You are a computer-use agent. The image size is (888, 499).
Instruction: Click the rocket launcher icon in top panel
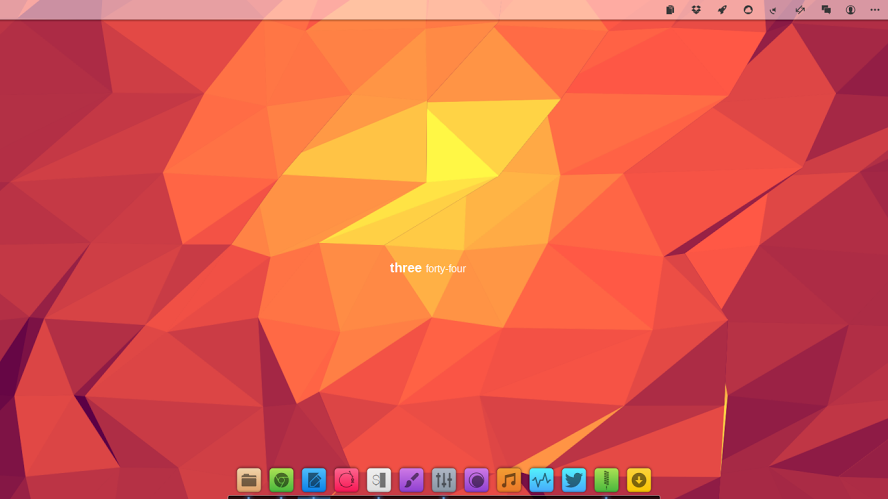(x=722, y=10)
